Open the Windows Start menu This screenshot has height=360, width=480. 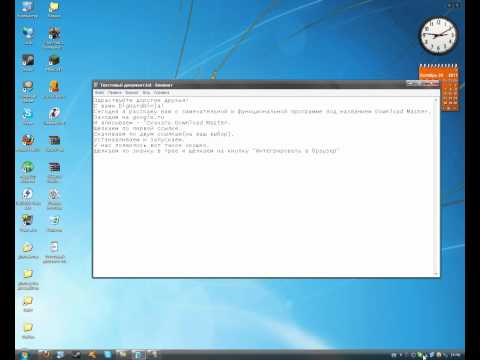(x=24, y=355)
